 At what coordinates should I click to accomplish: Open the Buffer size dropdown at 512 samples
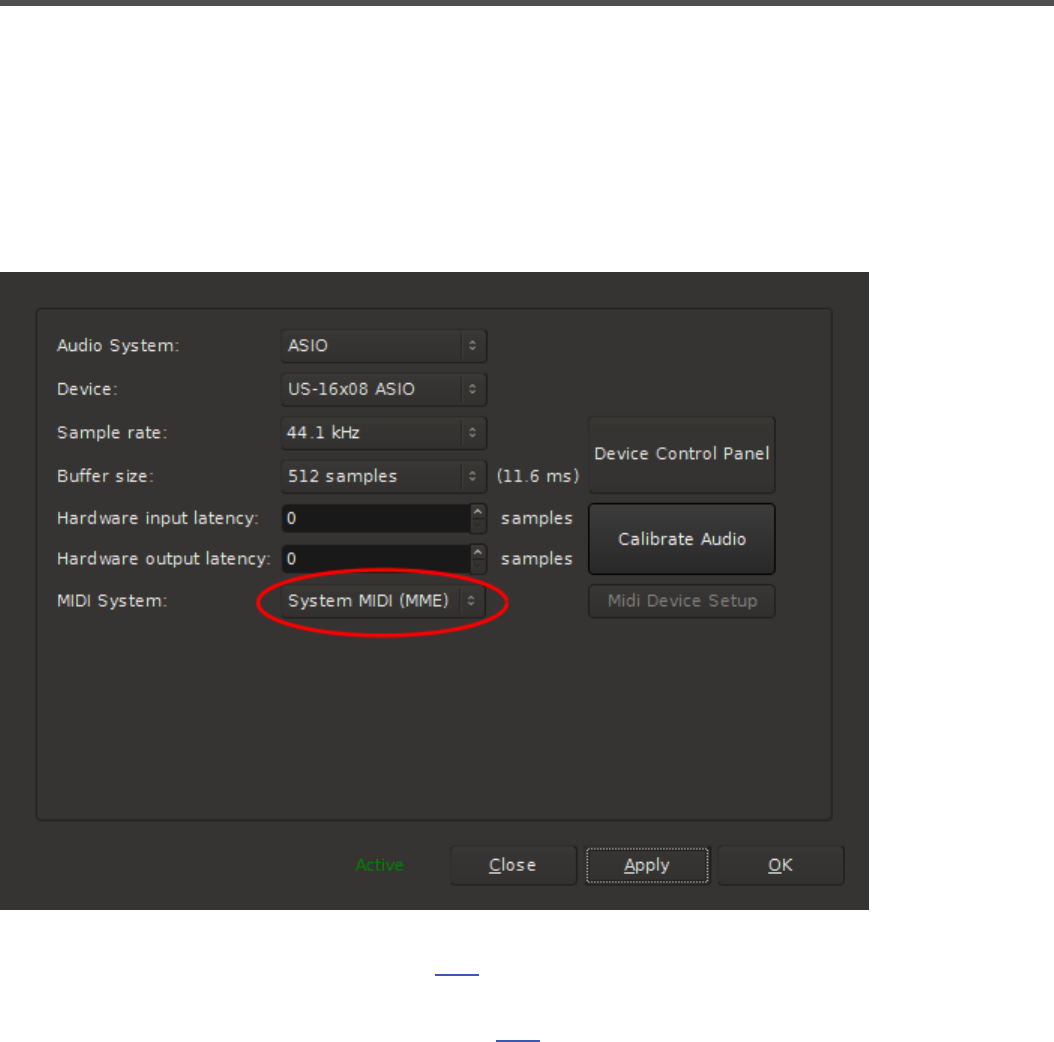(383, 476)
